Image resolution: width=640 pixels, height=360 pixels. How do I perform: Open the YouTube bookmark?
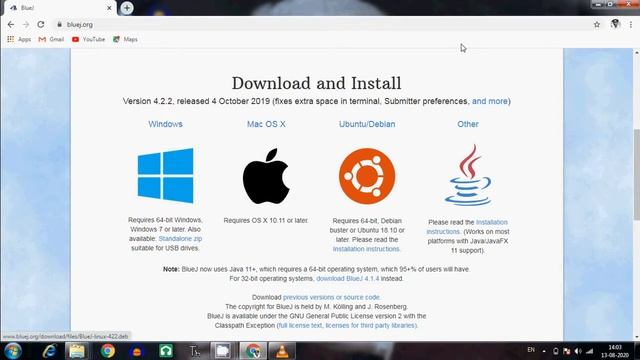89,39
